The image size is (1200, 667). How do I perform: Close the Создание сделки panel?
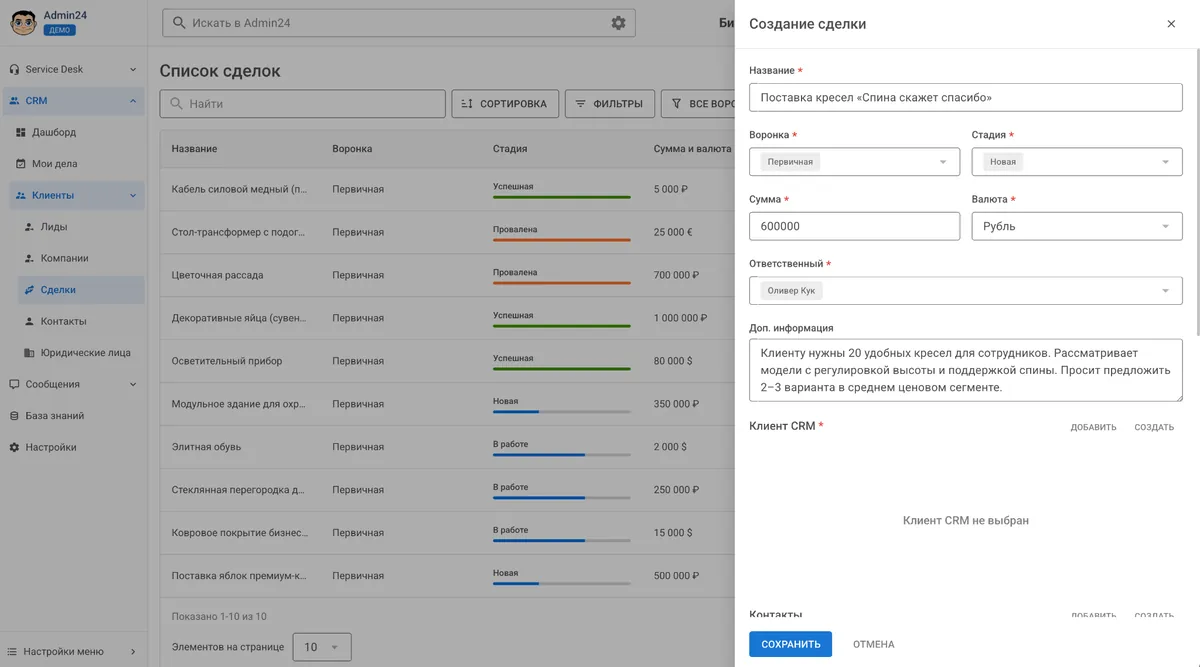[1171, 24]
